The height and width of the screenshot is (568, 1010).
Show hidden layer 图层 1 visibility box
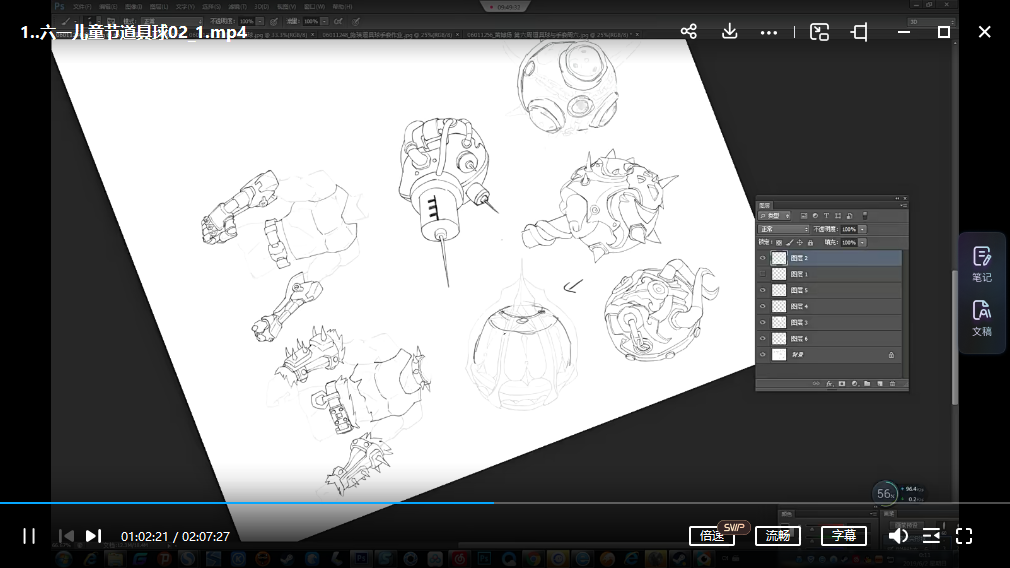[x=763, y=274]
